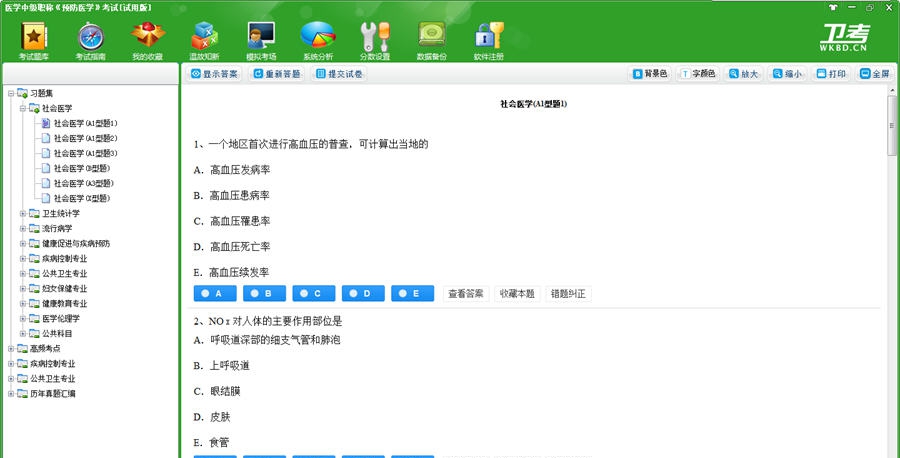
Task: Click option text 呼吸道深部的细支气管和肺泡
Action: tap(275, 340)
